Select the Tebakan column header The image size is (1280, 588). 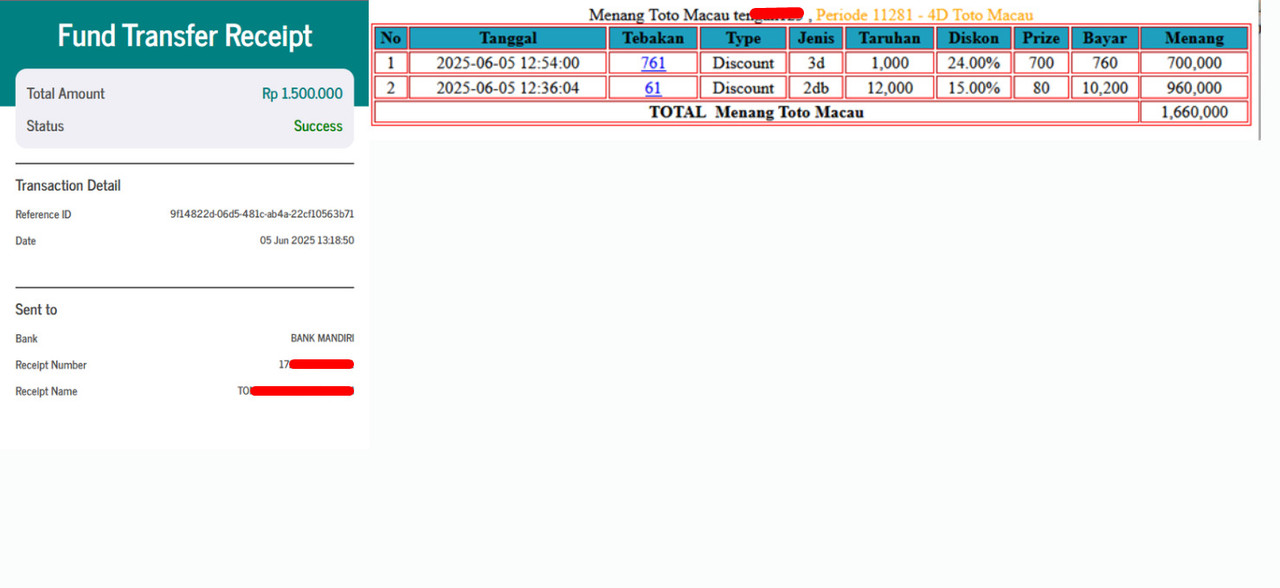tap(653, 38)
